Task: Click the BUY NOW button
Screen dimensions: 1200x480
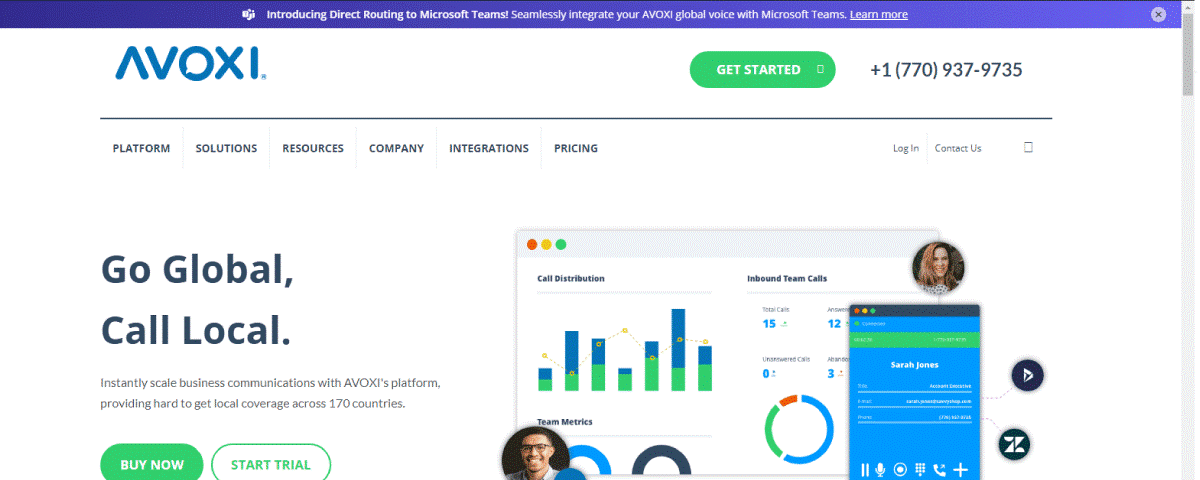Action: [152, 464]
